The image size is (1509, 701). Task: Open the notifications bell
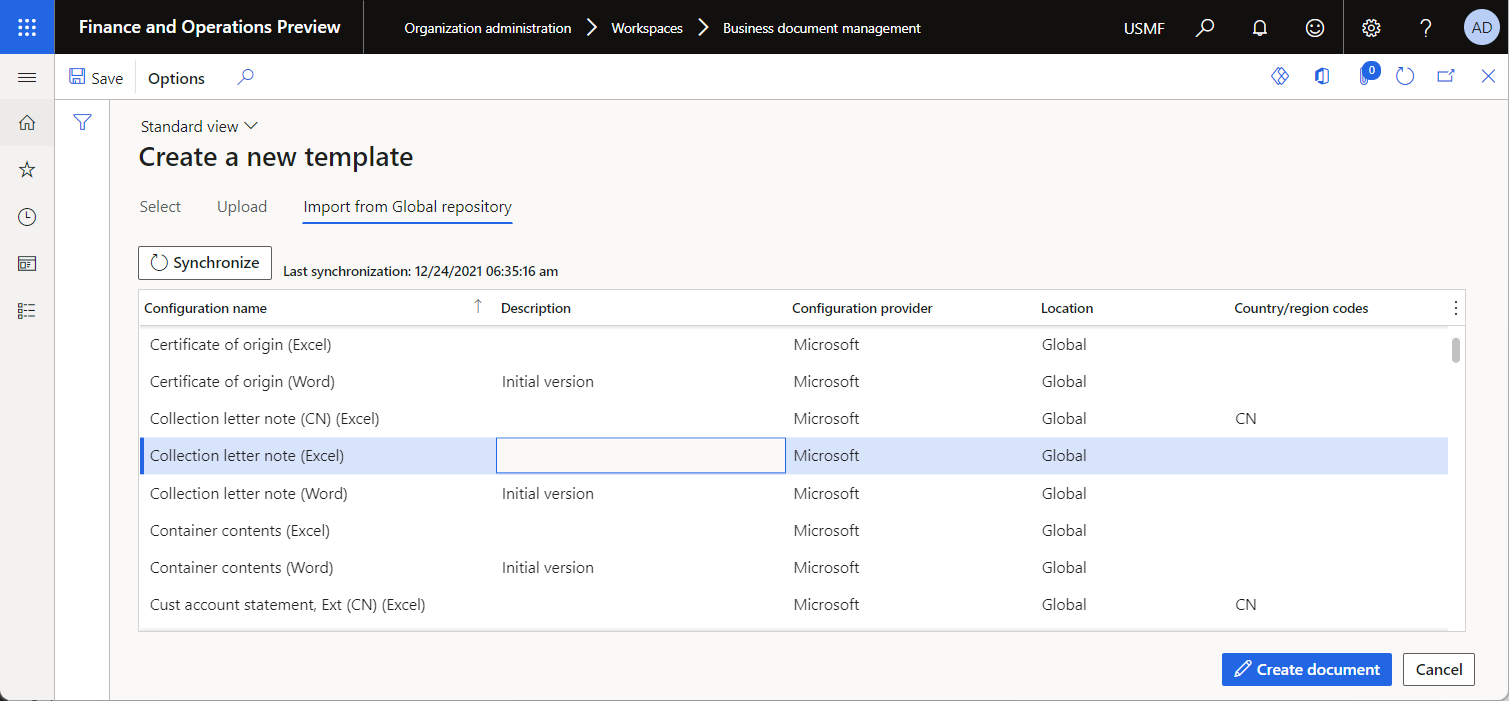click(1259, 27)
